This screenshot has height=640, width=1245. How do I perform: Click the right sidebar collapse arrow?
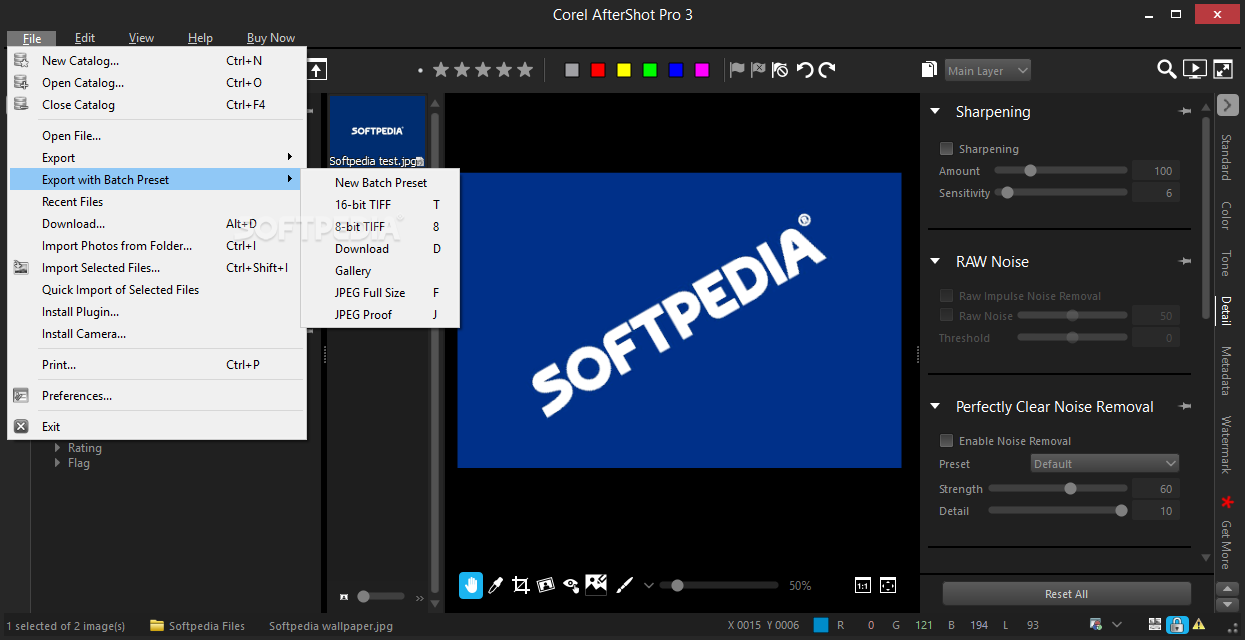click(x=1228, y=104)
